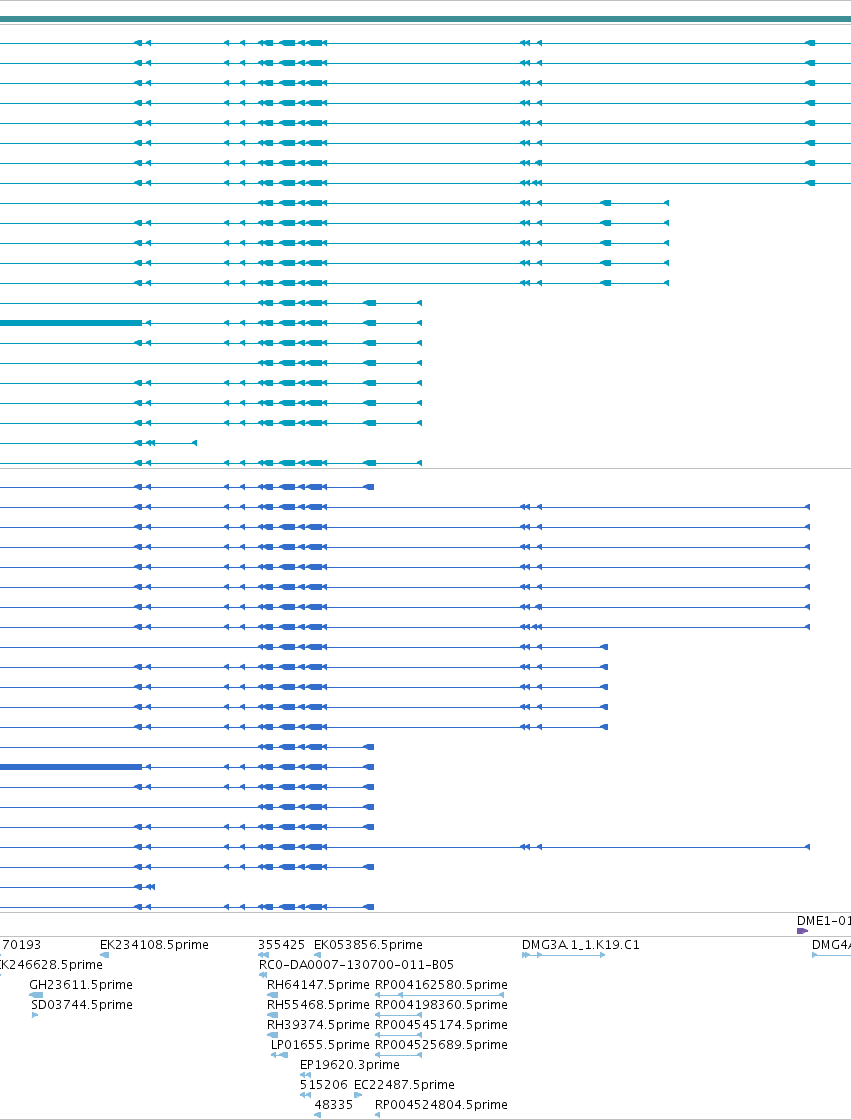Select the long alignment under RP004162580.5prime
Screen dimensions: 851x1120
point(440,995)
